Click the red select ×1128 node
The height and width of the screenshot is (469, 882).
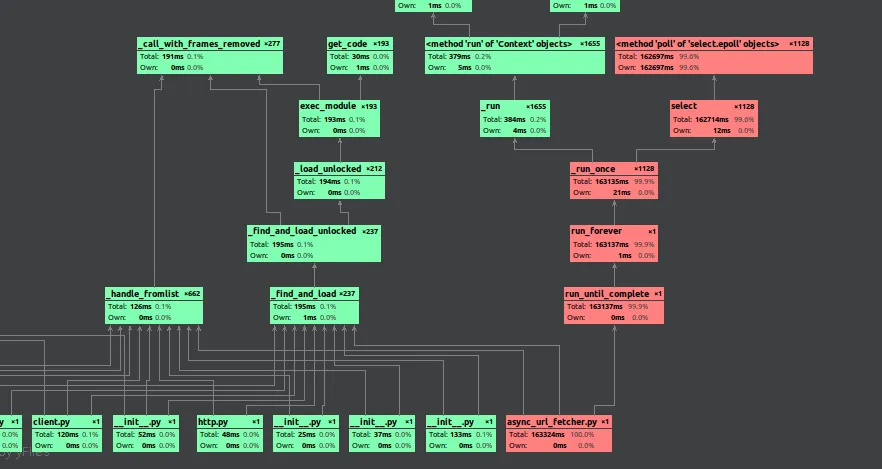[x=714, y=118]
